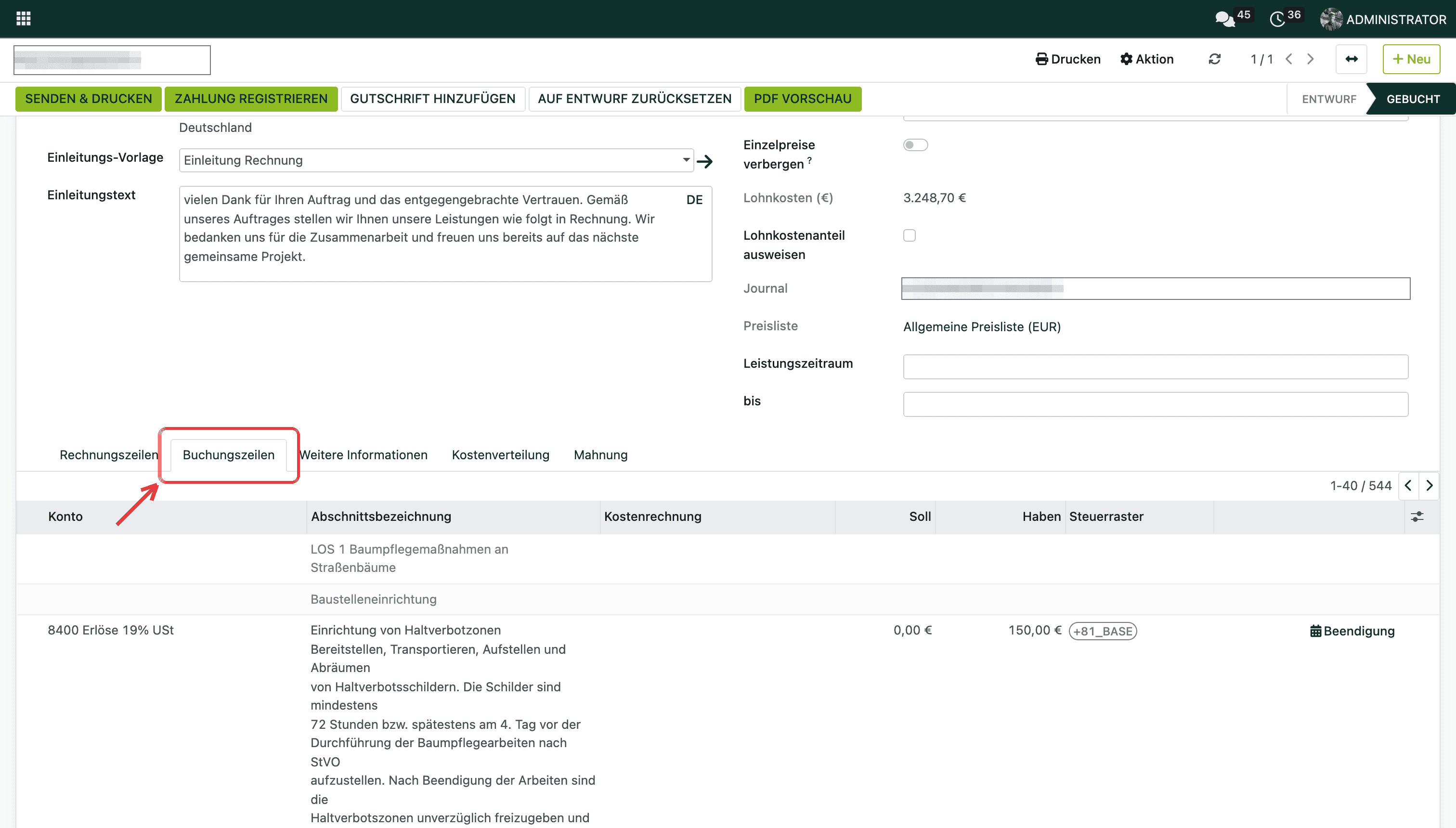Go to previous record arrow
This screenshot has width=1456, height=828.
point(1289,59)
